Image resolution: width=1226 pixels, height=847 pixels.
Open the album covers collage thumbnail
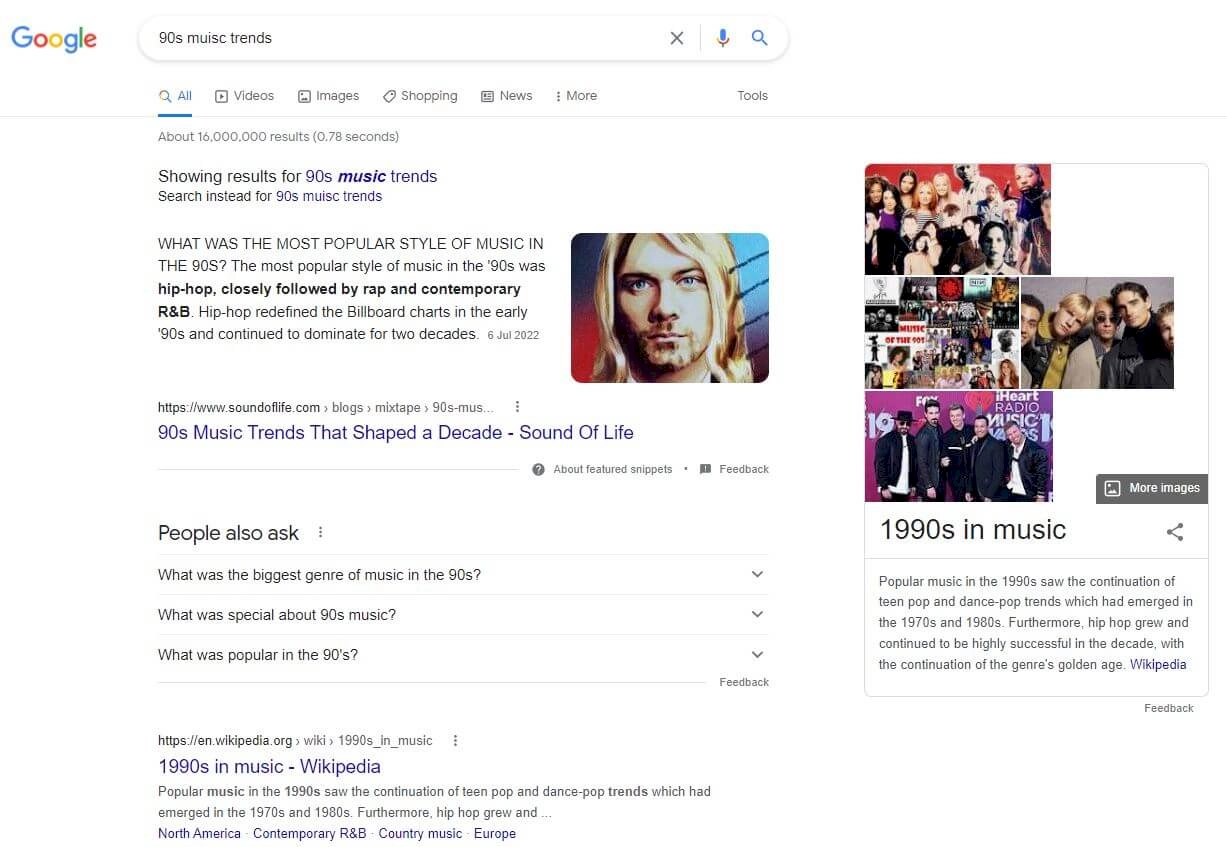tap(942, 333)
